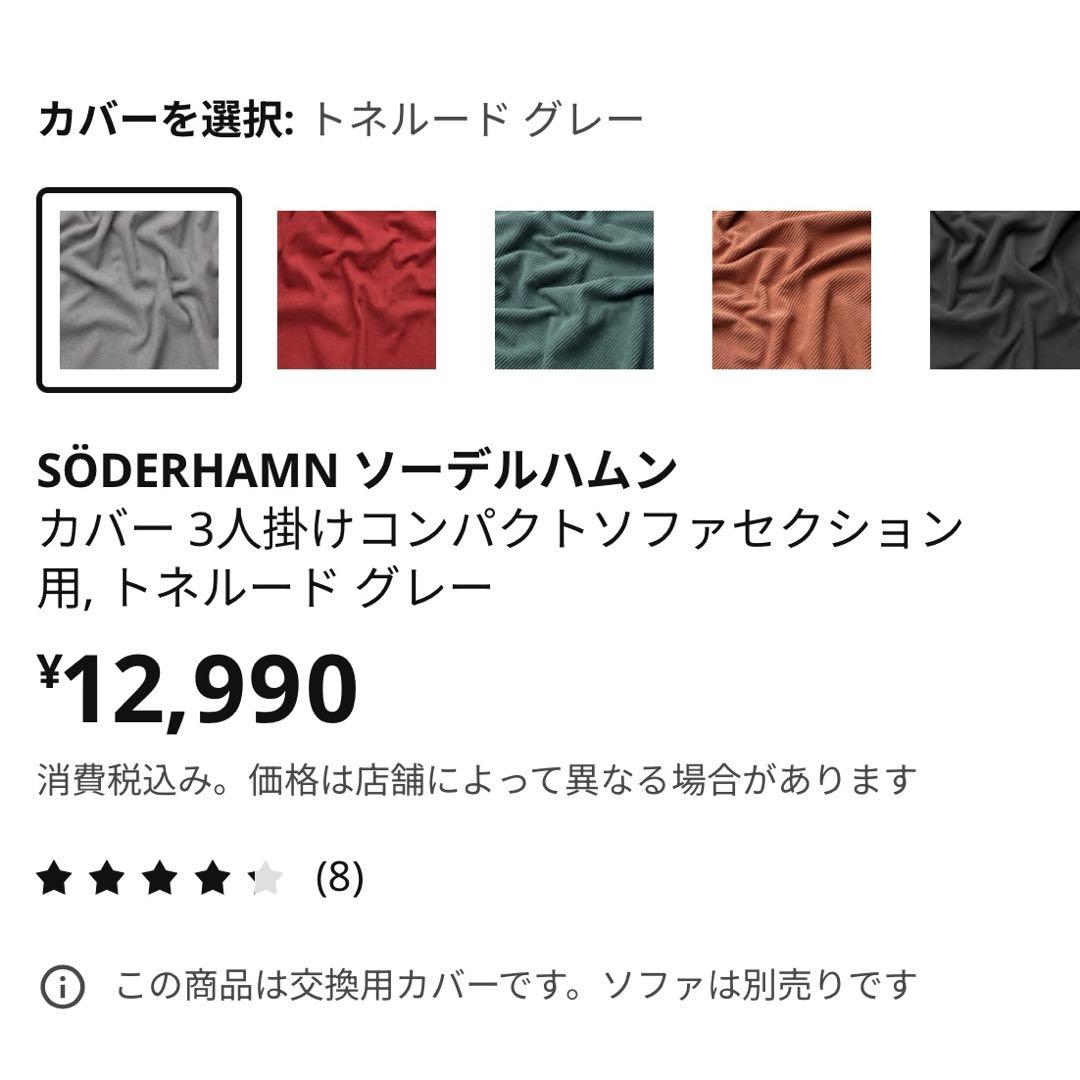Click the information circle icon
This screenshot has height=1080, width=1080.
coord(62,987)
